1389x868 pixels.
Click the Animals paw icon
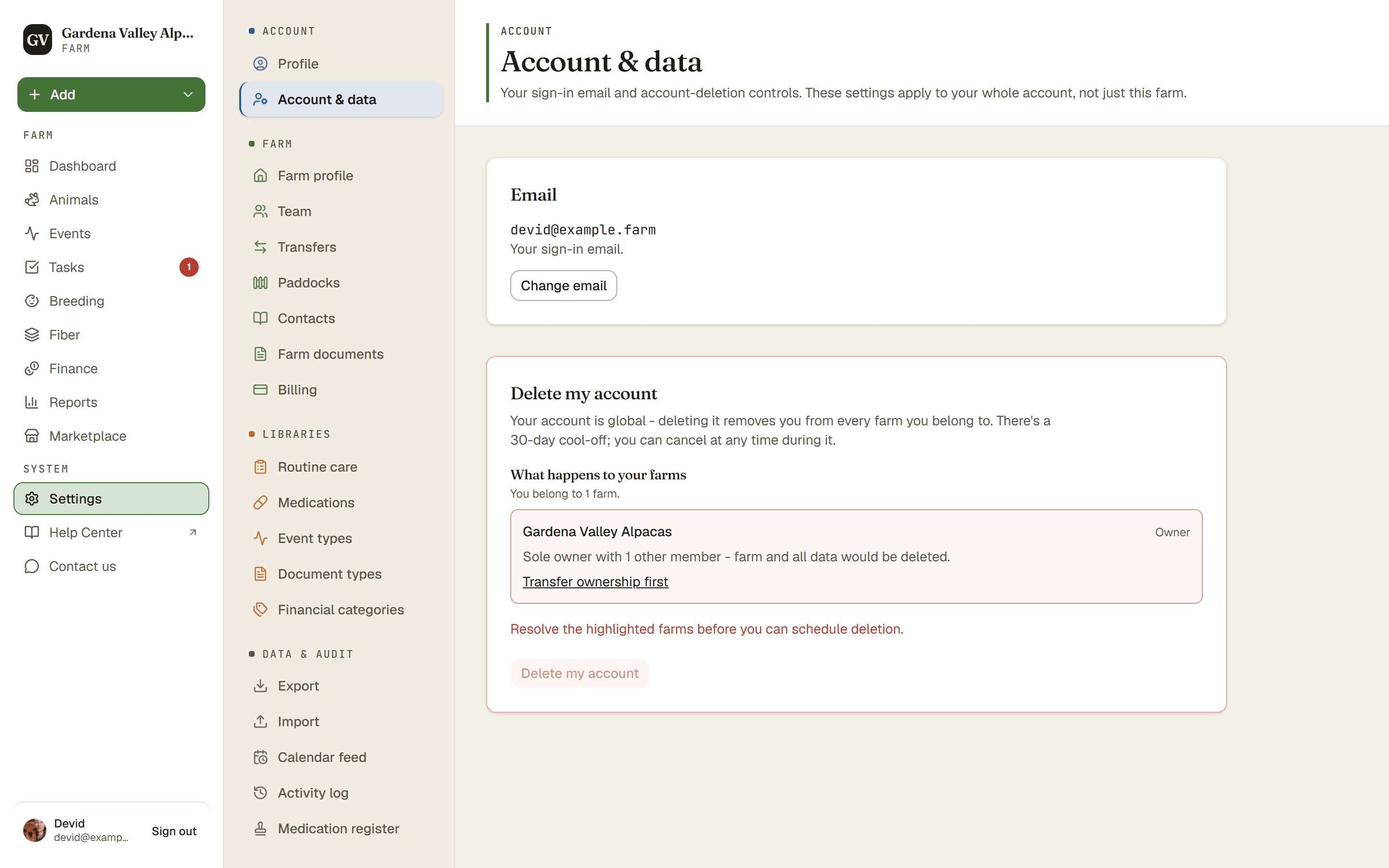click(31, 200)
